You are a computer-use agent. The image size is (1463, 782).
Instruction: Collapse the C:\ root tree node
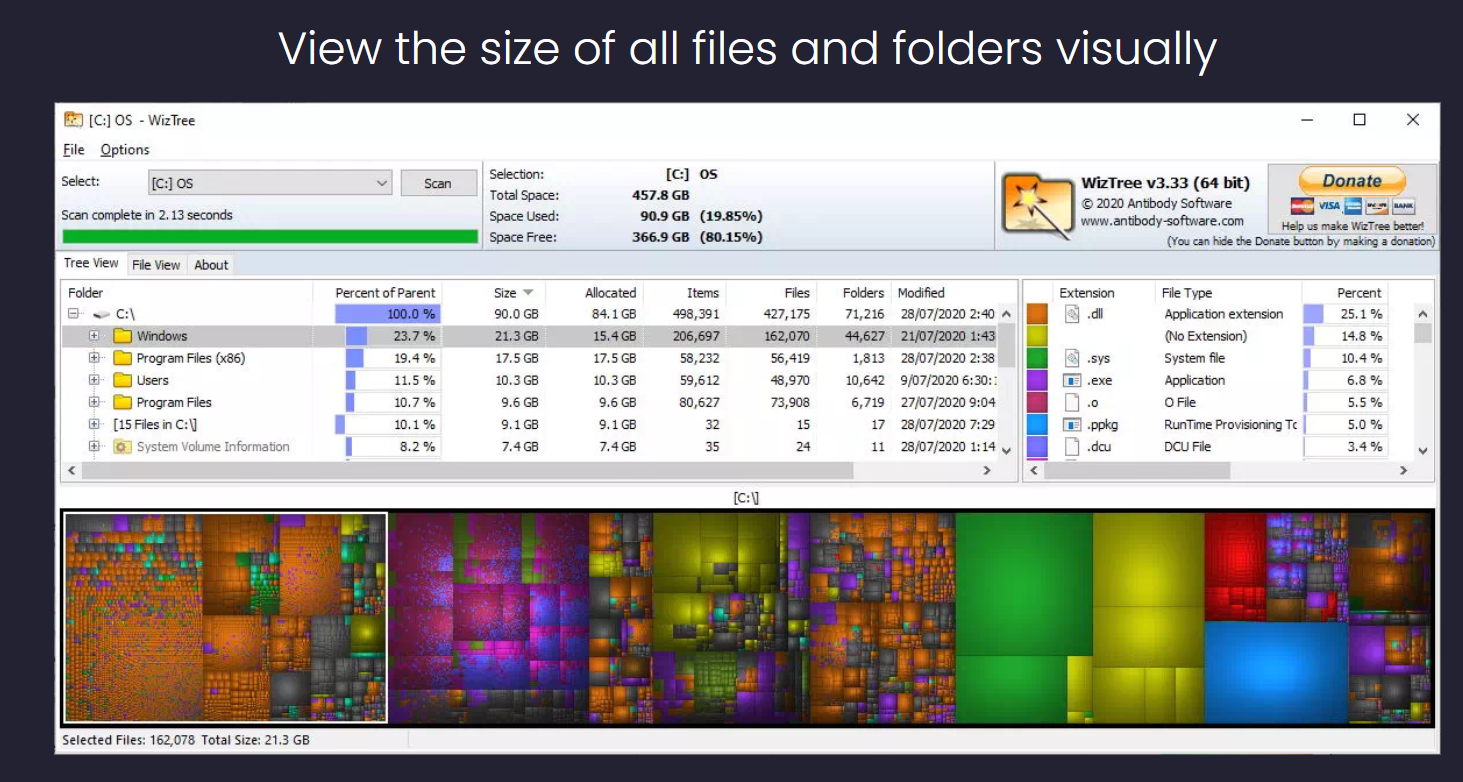(x=73, y=314)
